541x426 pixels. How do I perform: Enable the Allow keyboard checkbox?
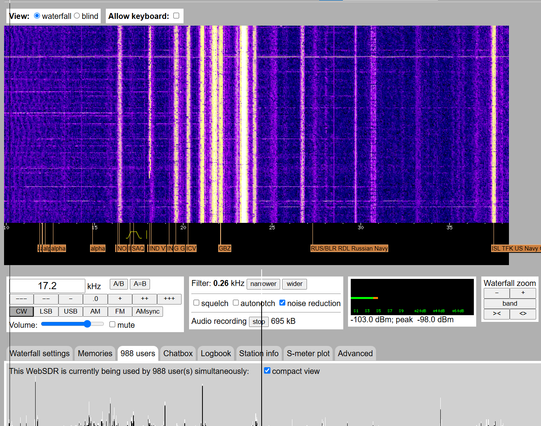(x=176, y=16)
